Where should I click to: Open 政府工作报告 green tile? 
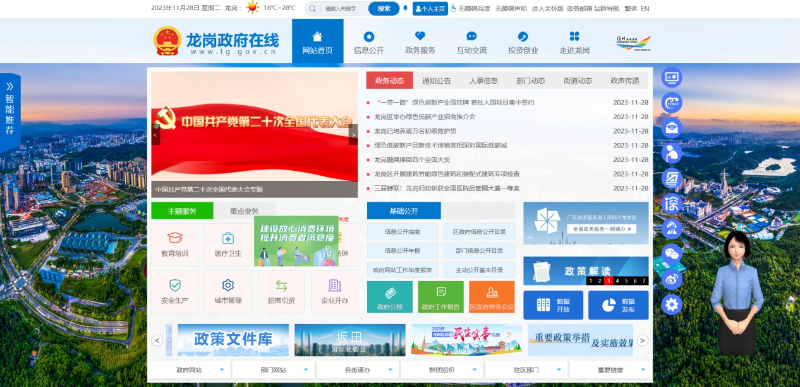click(441, 297)
